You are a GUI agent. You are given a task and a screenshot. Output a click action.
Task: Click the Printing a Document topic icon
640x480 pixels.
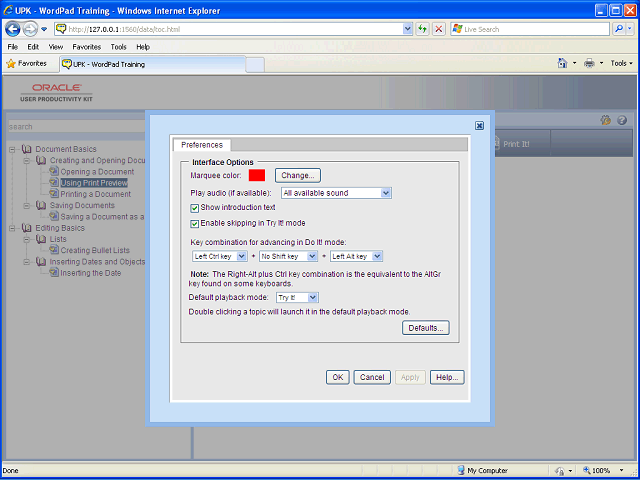point(54,194)
